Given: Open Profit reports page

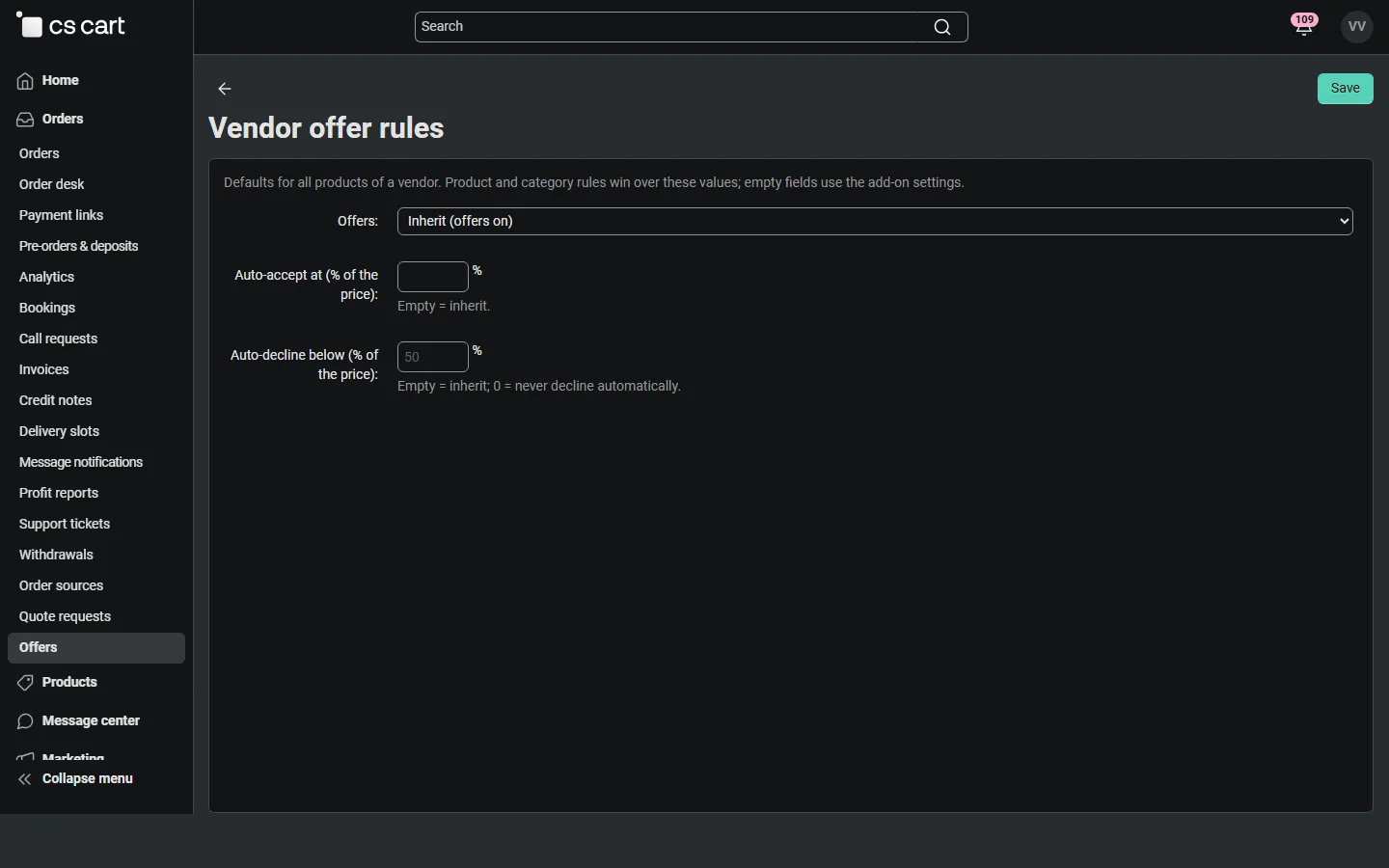Looking at the screenshot, I should pyautogui.click(x=59, y=493).
